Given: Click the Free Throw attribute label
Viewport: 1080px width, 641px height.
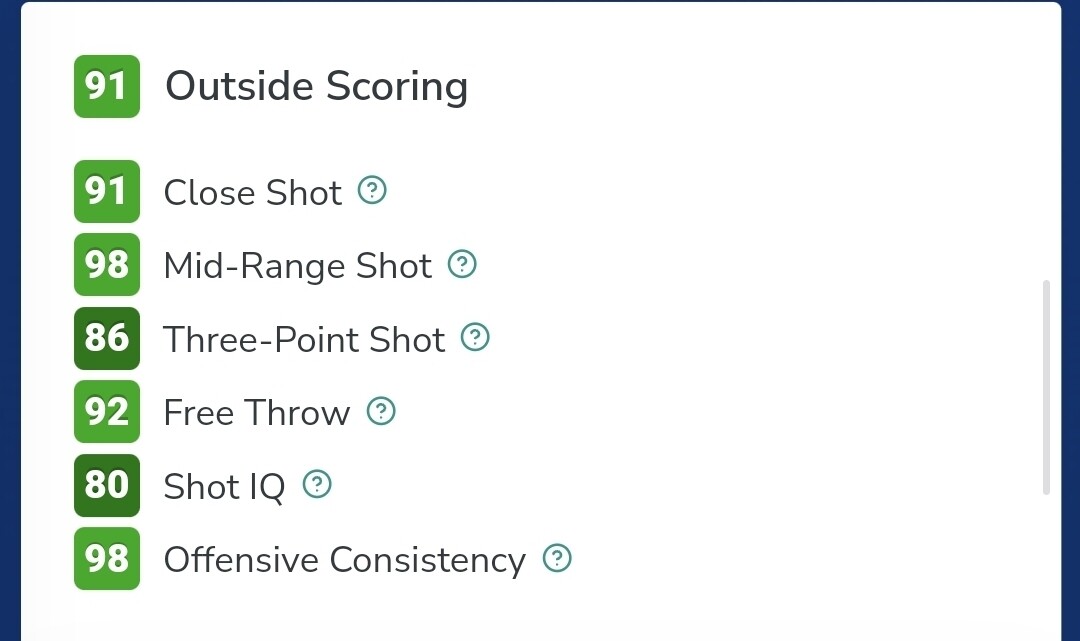Looking at the screenshot, I should pyautogui.click(x=256, y=413).
